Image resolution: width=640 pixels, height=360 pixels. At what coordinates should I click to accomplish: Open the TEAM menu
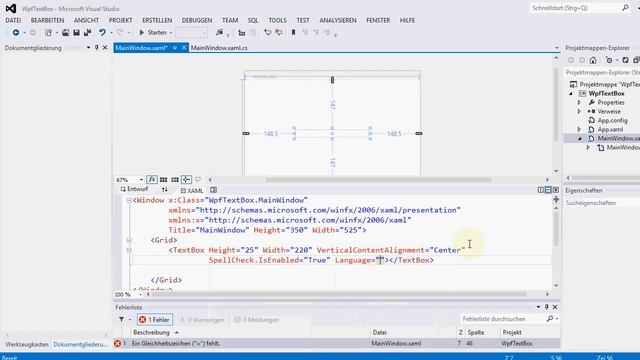click(x=230, y=20)
